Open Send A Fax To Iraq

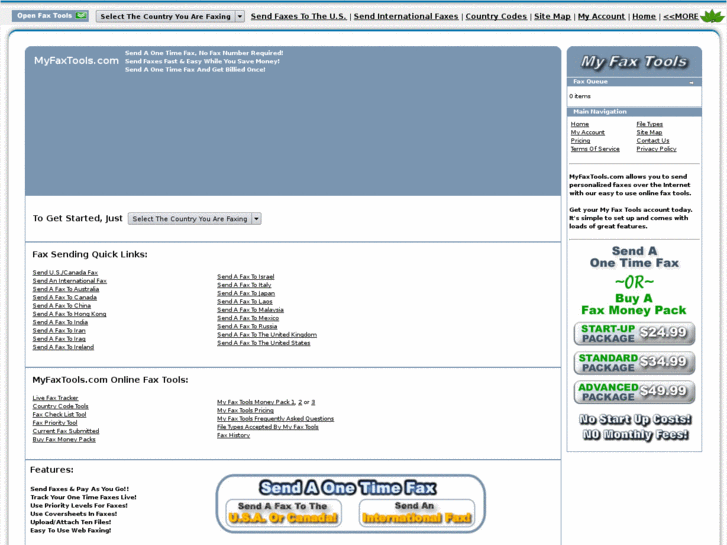(x=59, y=339)
